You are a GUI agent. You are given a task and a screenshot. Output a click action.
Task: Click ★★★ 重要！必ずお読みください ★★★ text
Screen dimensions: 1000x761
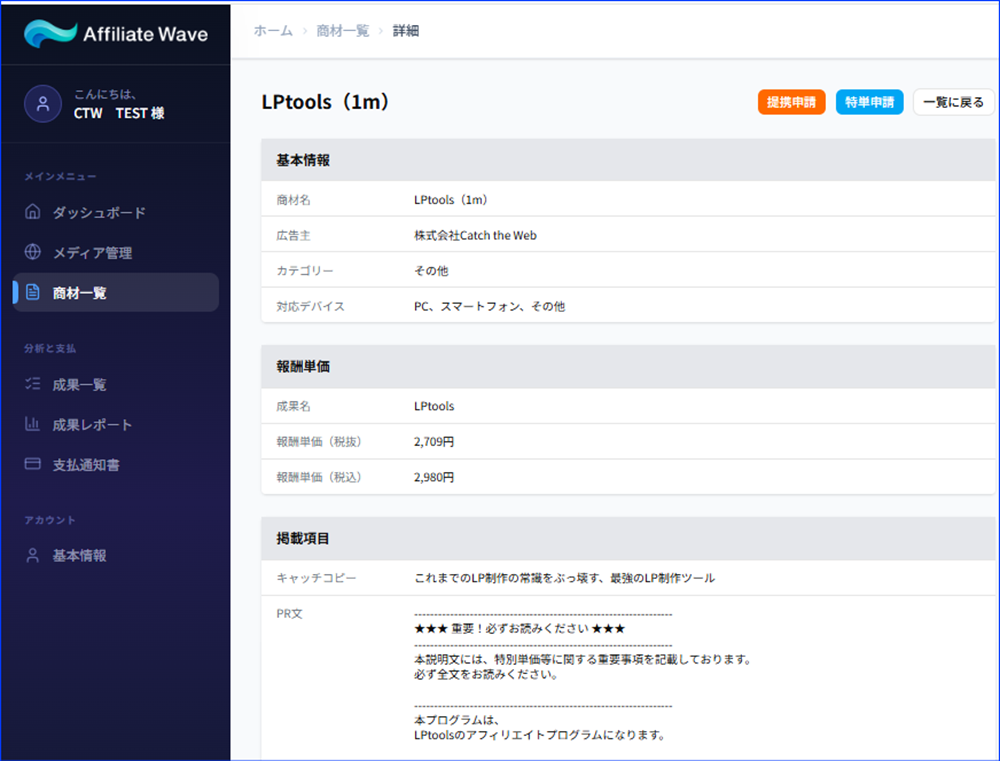click(x=519, y=628)
